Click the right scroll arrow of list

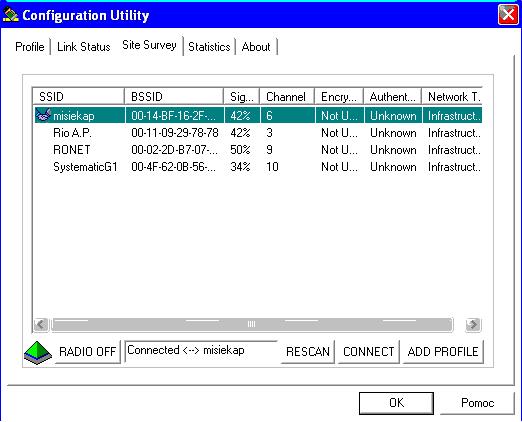pyautogui.click(x=473, y=324)
